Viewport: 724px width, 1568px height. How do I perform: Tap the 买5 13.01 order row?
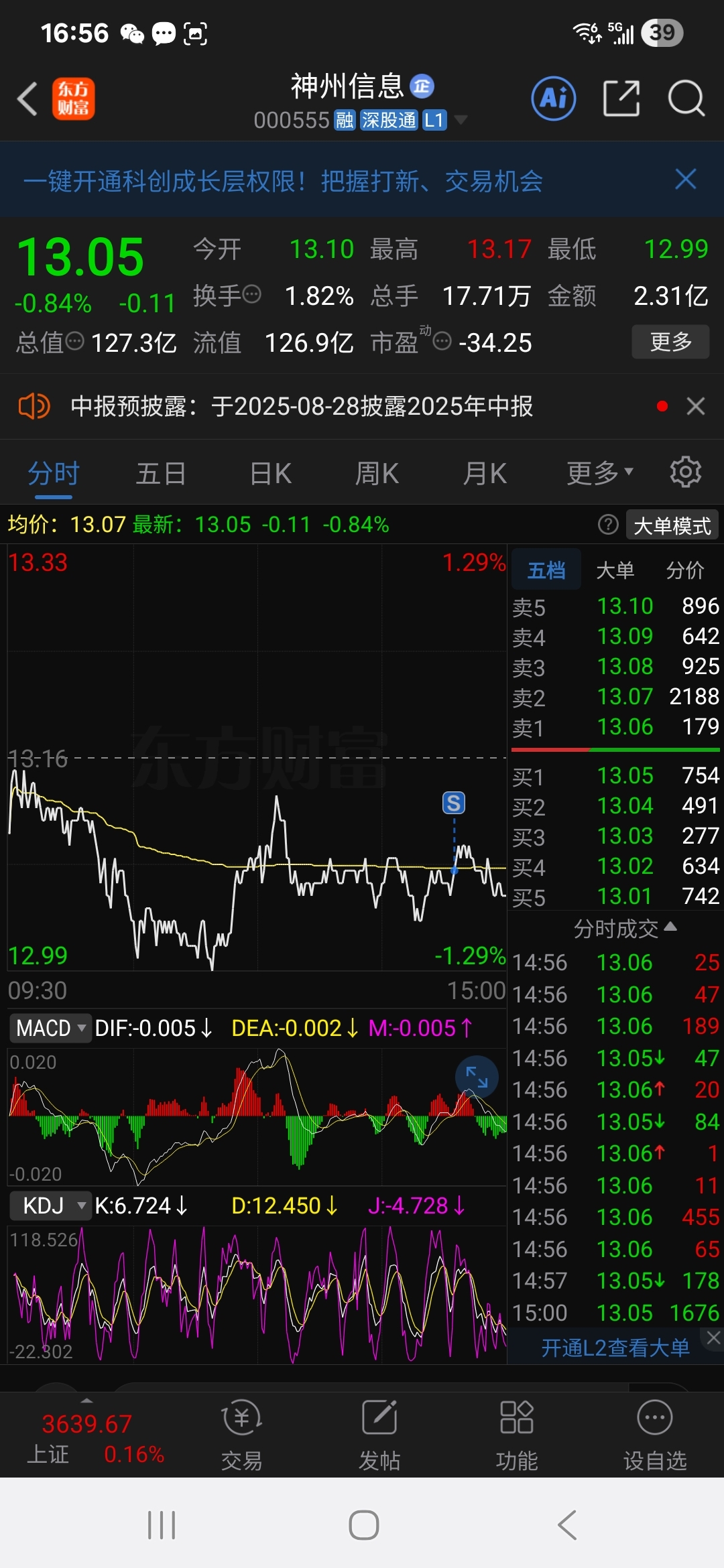(615, 897)
